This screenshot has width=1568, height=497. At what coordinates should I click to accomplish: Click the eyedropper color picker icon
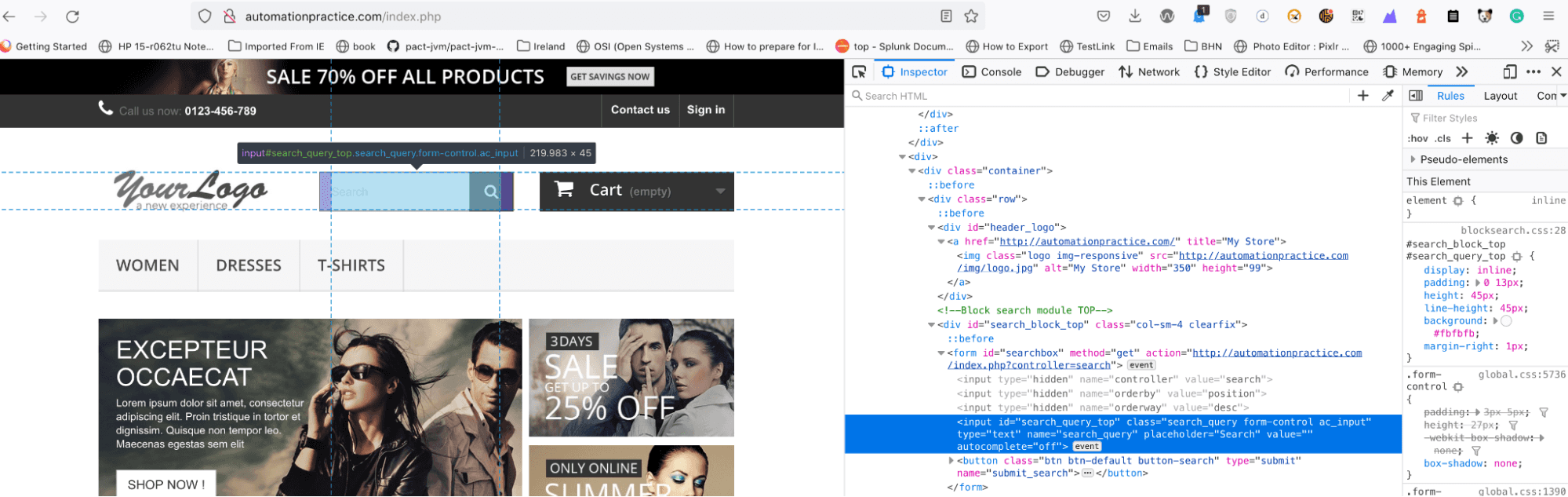[1388, 96]
